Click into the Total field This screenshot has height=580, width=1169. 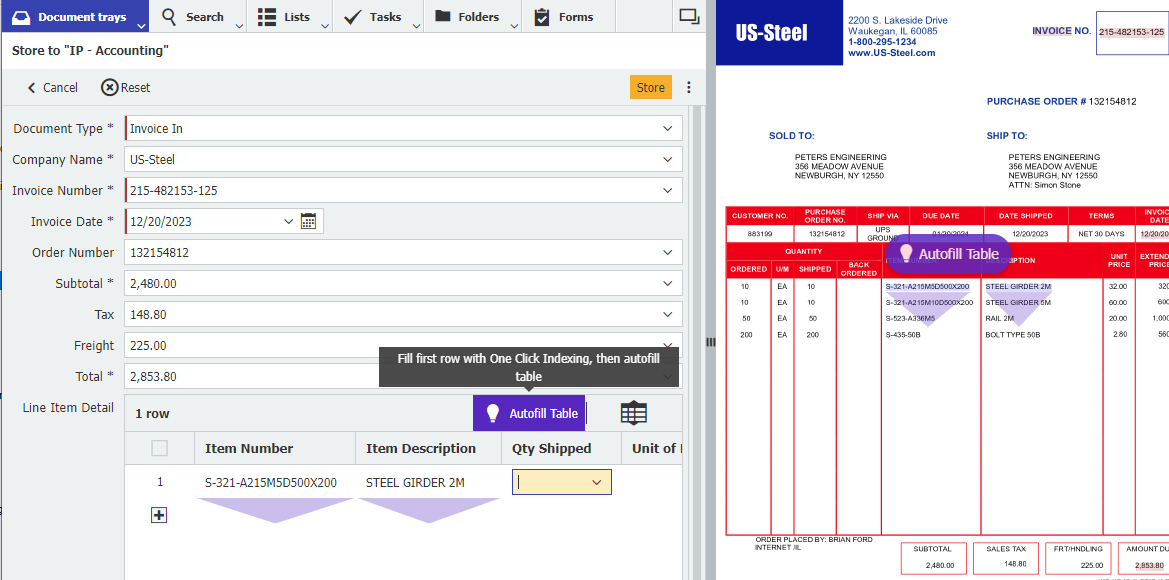pos(403,376)
